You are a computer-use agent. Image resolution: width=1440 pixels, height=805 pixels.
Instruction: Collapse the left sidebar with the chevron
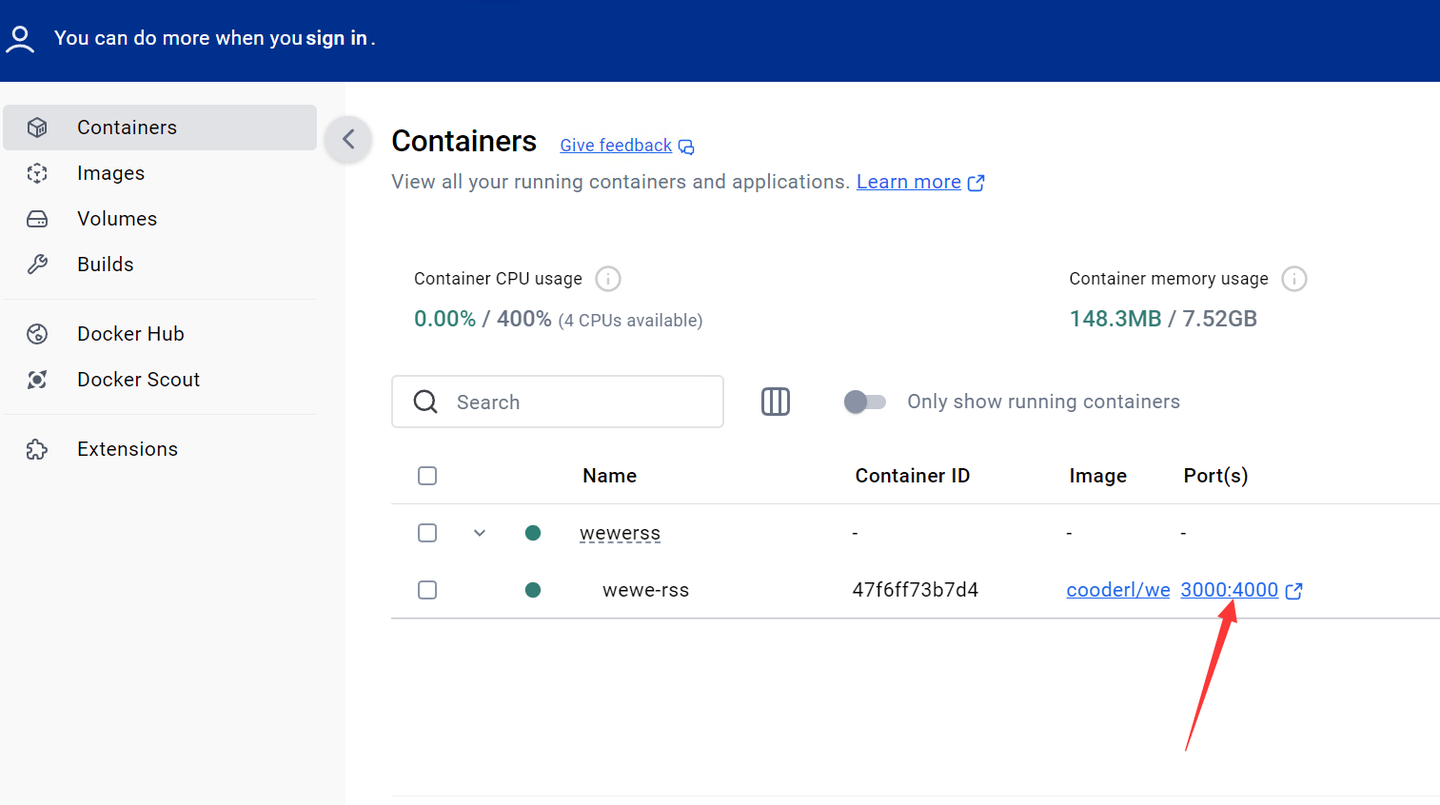[x=348, y=140]
